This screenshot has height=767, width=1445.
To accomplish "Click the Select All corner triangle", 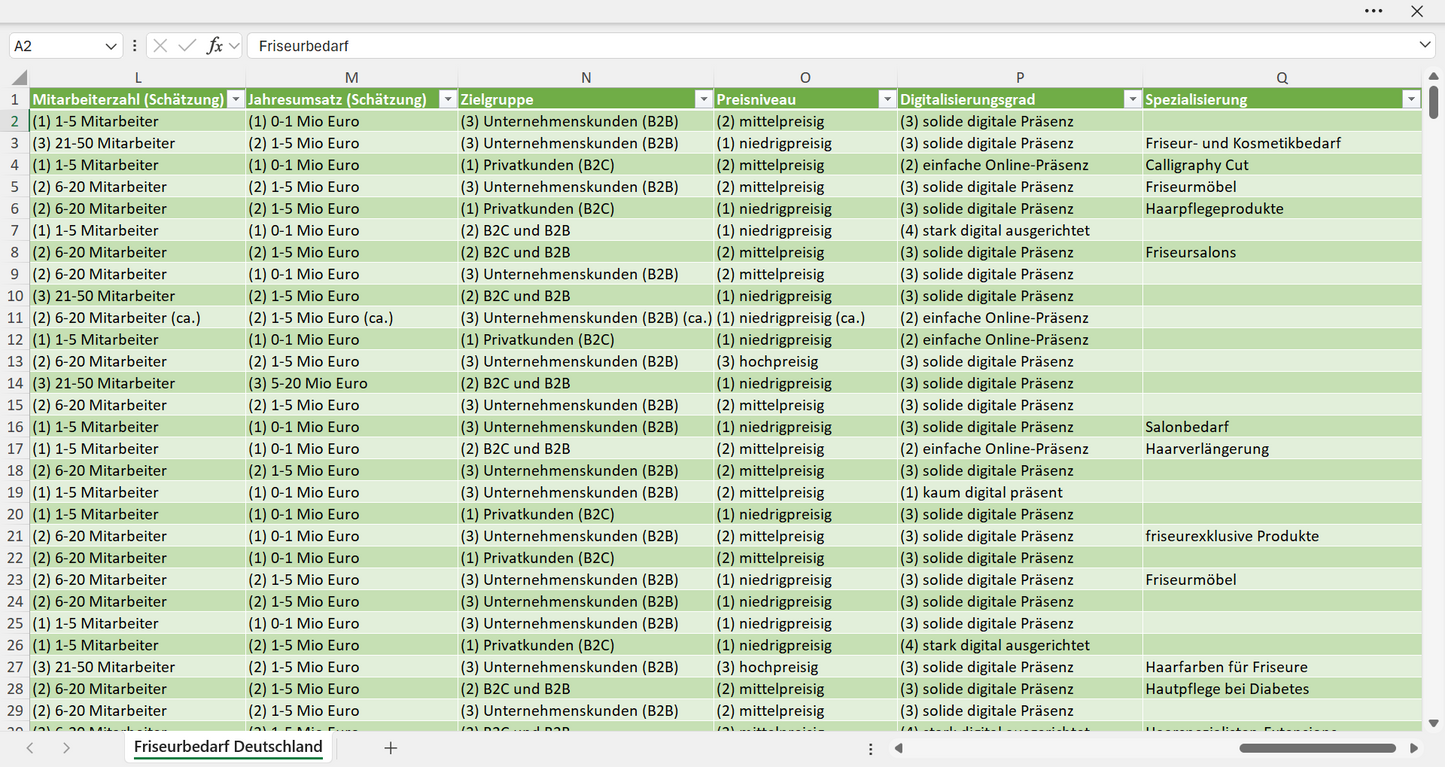I will click(x=19, y=78).
